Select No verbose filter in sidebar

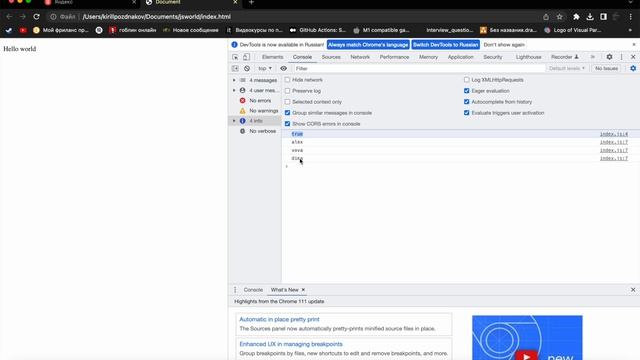(258, 131)
